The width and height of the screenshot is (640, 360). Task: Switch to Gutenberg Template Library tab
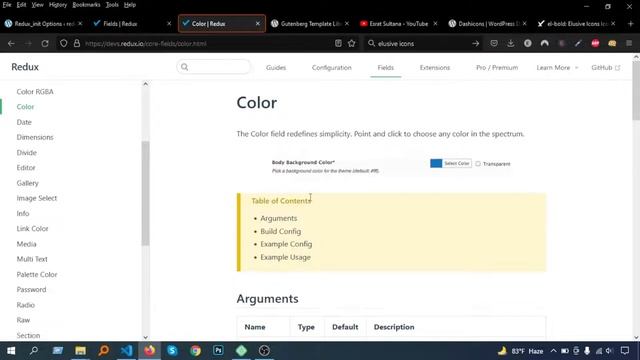pyautogui.click(x=310, y=24)
